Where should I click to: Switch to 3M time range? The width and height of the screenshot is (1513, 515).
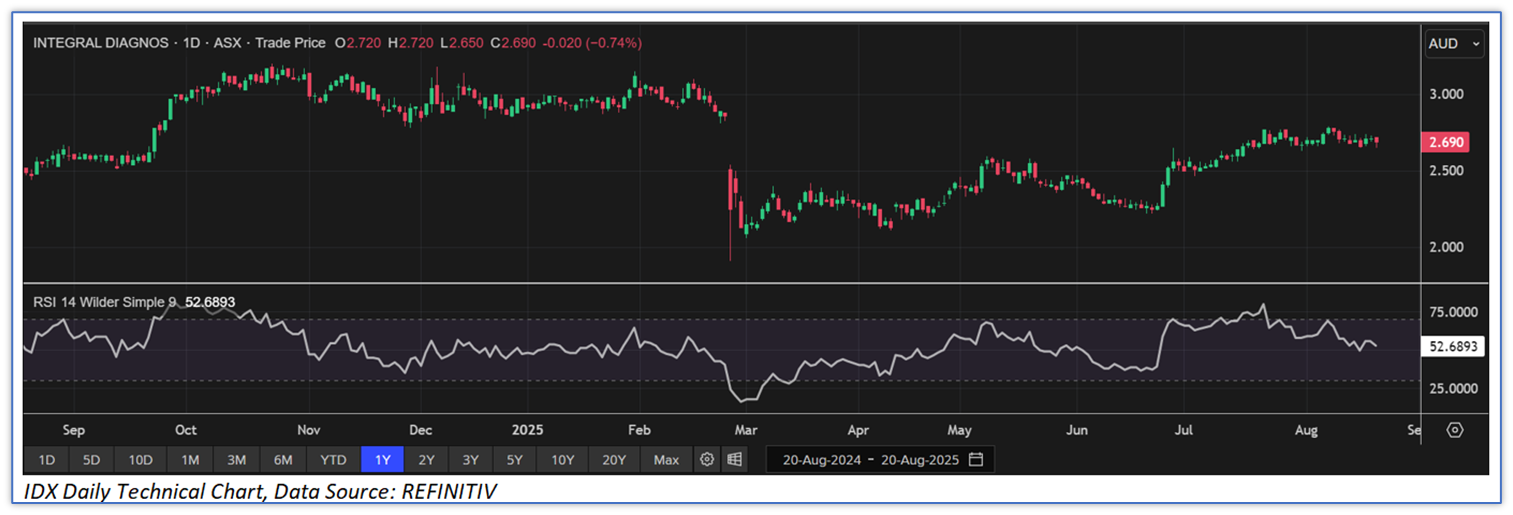click(x=236, y=460)
